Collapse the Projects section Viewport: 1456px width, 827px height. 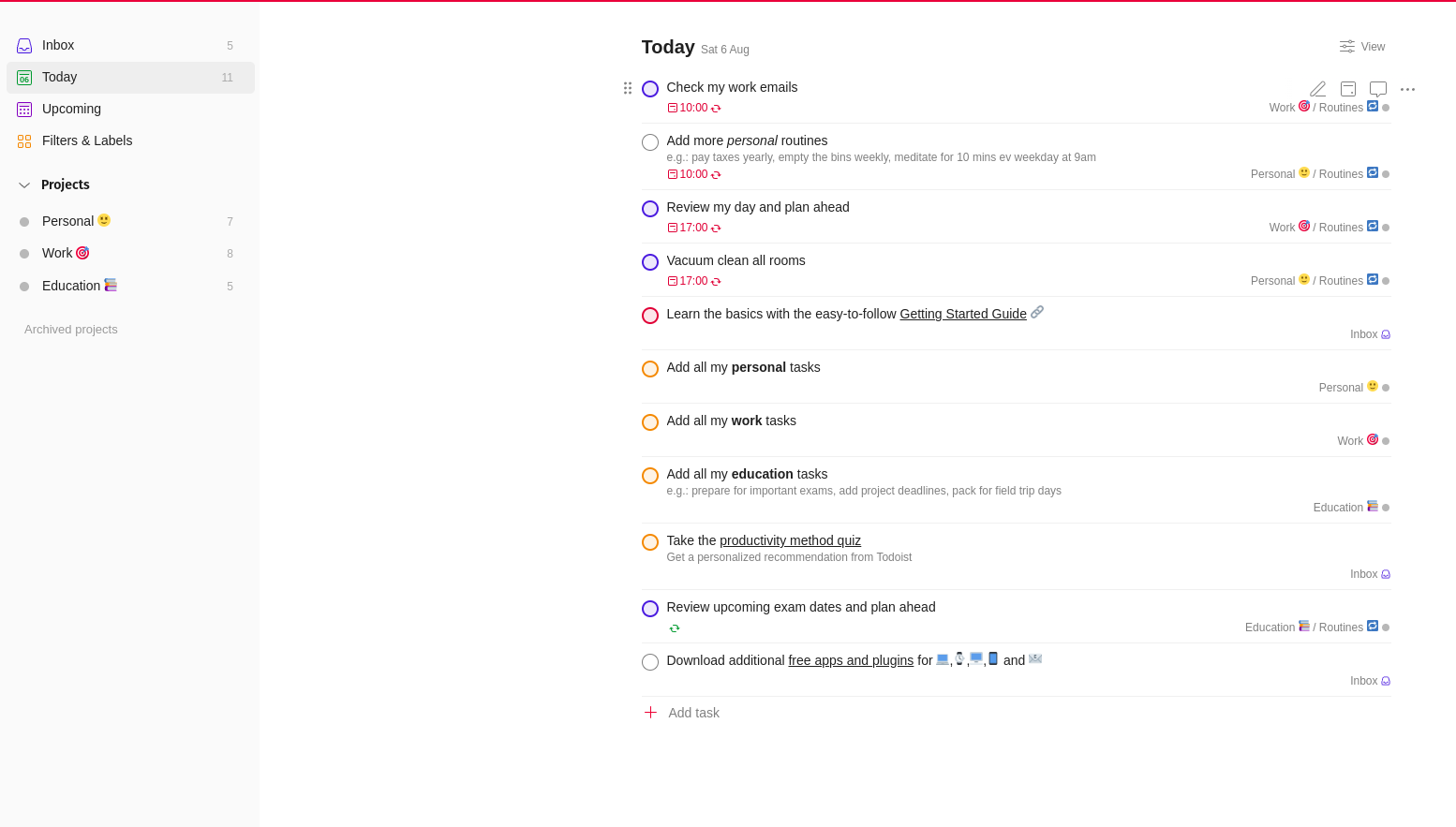[x=23, y=185]
